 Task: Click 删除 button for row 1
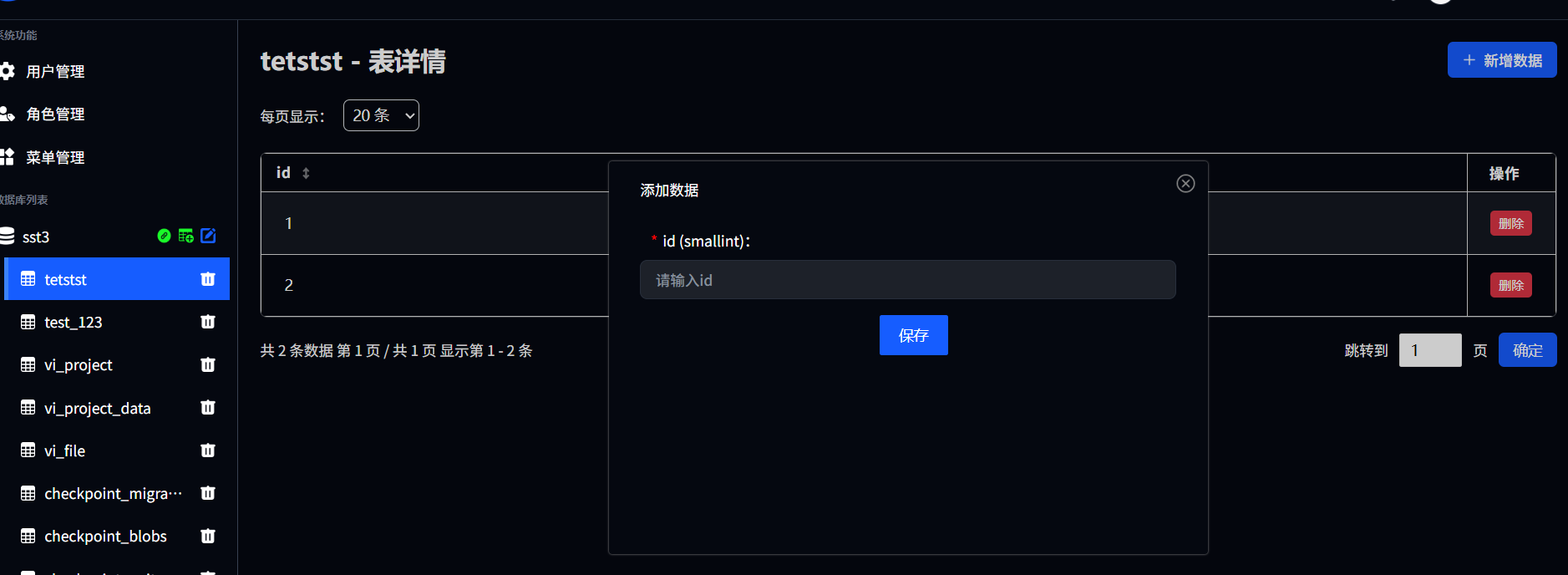[1510, 223]
